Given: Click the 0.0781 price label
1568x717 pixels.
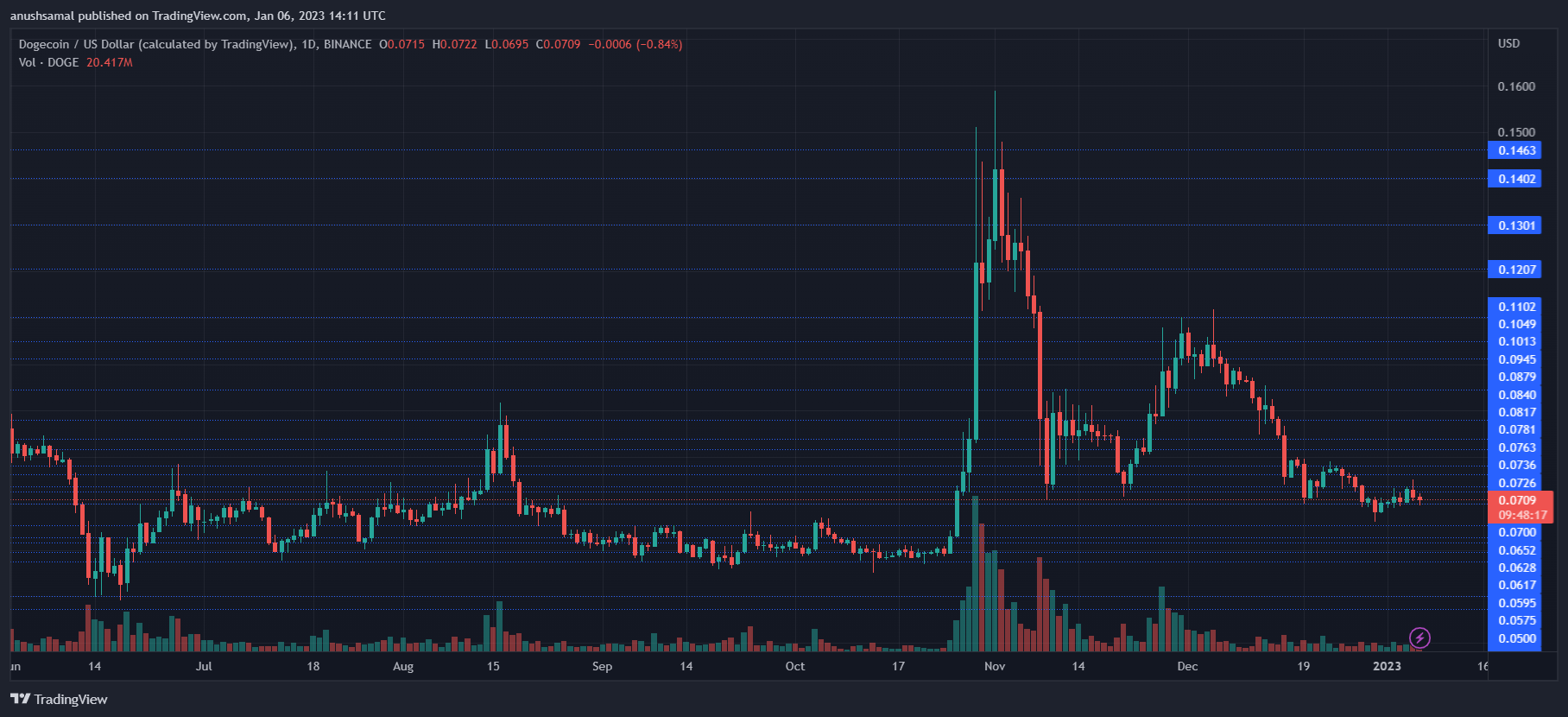Looking at the screenshot, I should [1514, 429].
